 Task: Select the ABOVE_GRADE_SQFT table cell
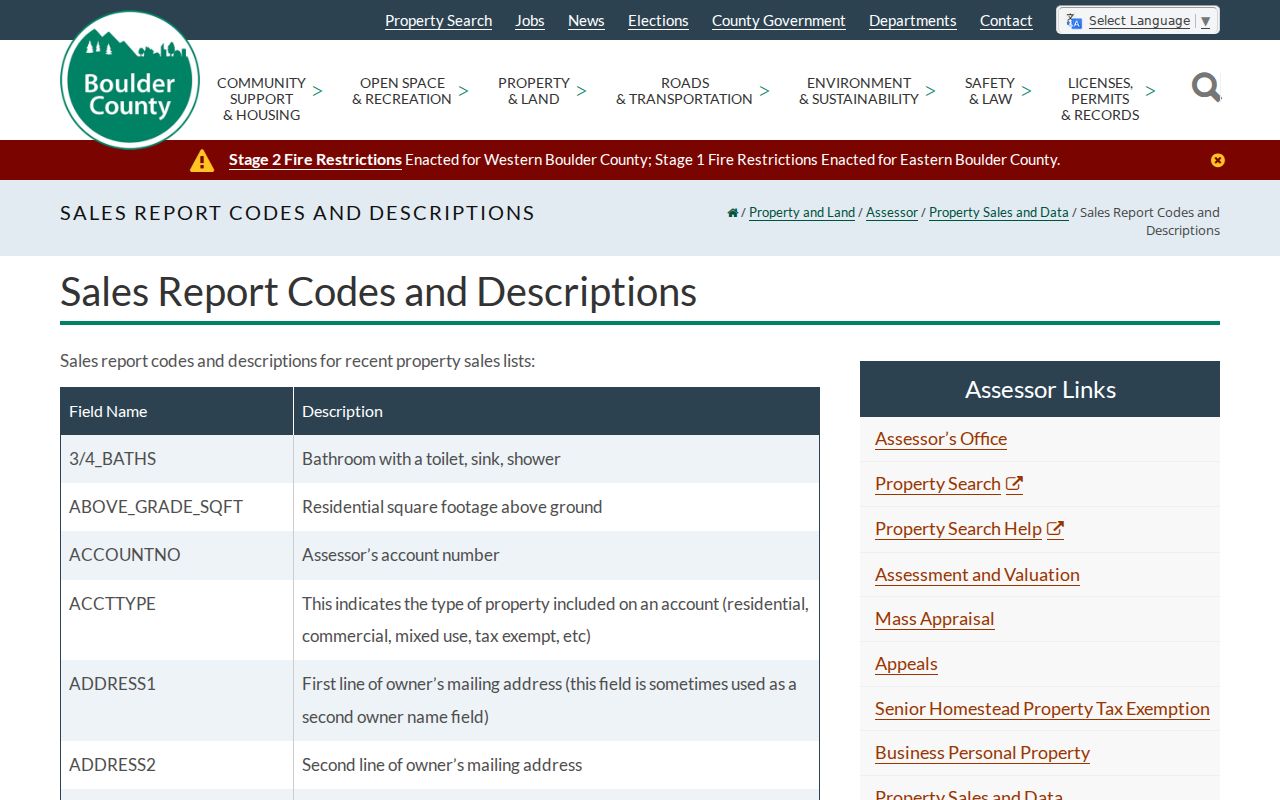click(177, 507)
